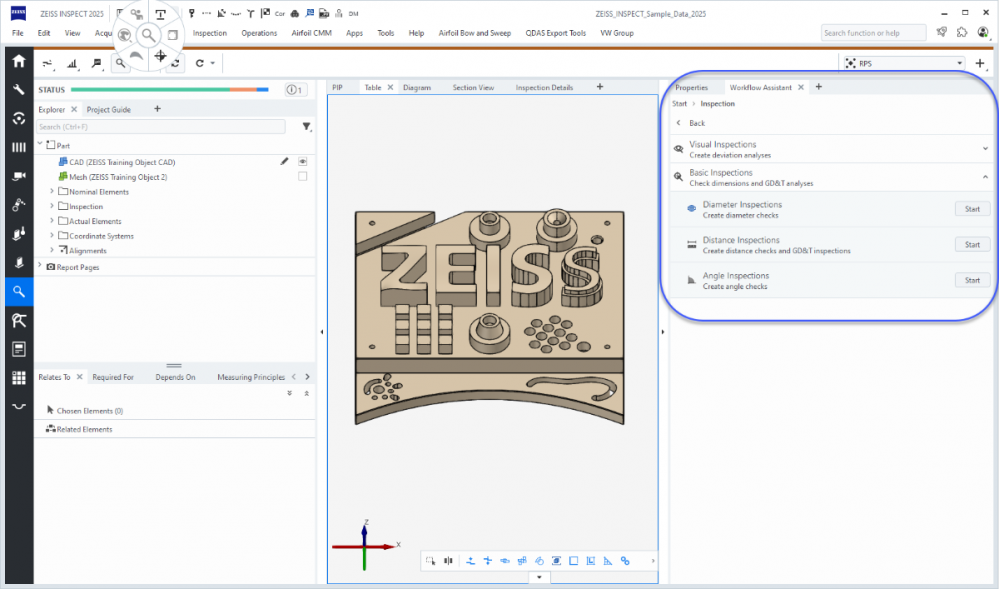Image resolution: width=999 pixels, height=589 pixels.
Task: Open the RPS alignment dropdown
Action: pos(960,63)
